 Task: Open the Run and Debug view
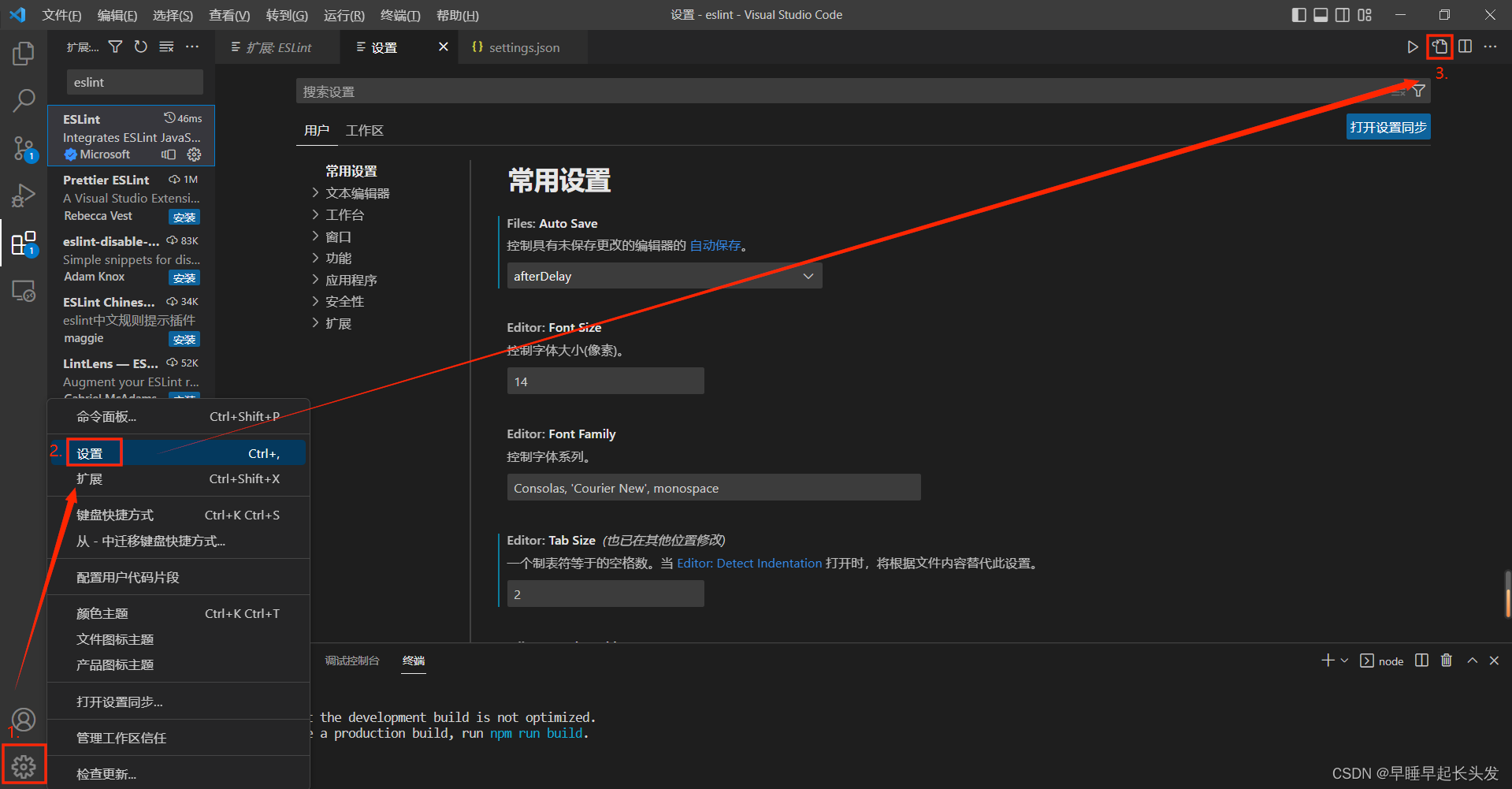coord(24,195)
